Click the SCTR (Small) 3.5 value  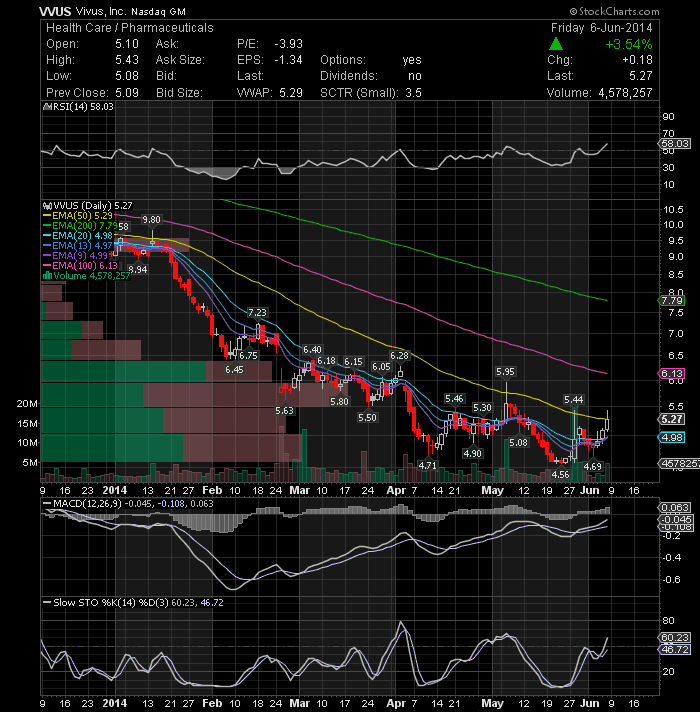pyautogui.click(x=414, y=93)
